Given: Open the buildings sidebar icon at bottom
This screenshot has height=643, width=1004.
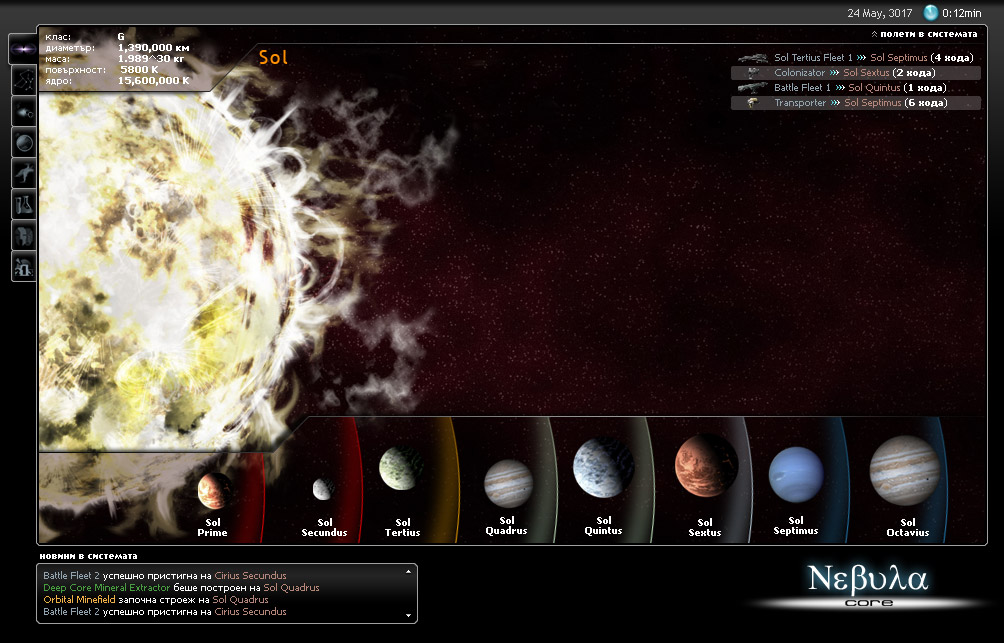Looking at the screenshot, I should [23, 267].
